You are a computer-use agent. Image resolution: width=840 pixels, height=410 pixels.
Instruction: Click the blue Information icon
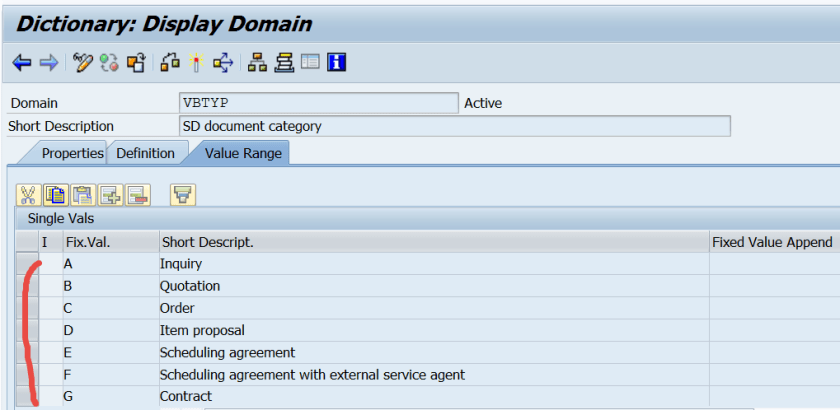pos(336,63)
